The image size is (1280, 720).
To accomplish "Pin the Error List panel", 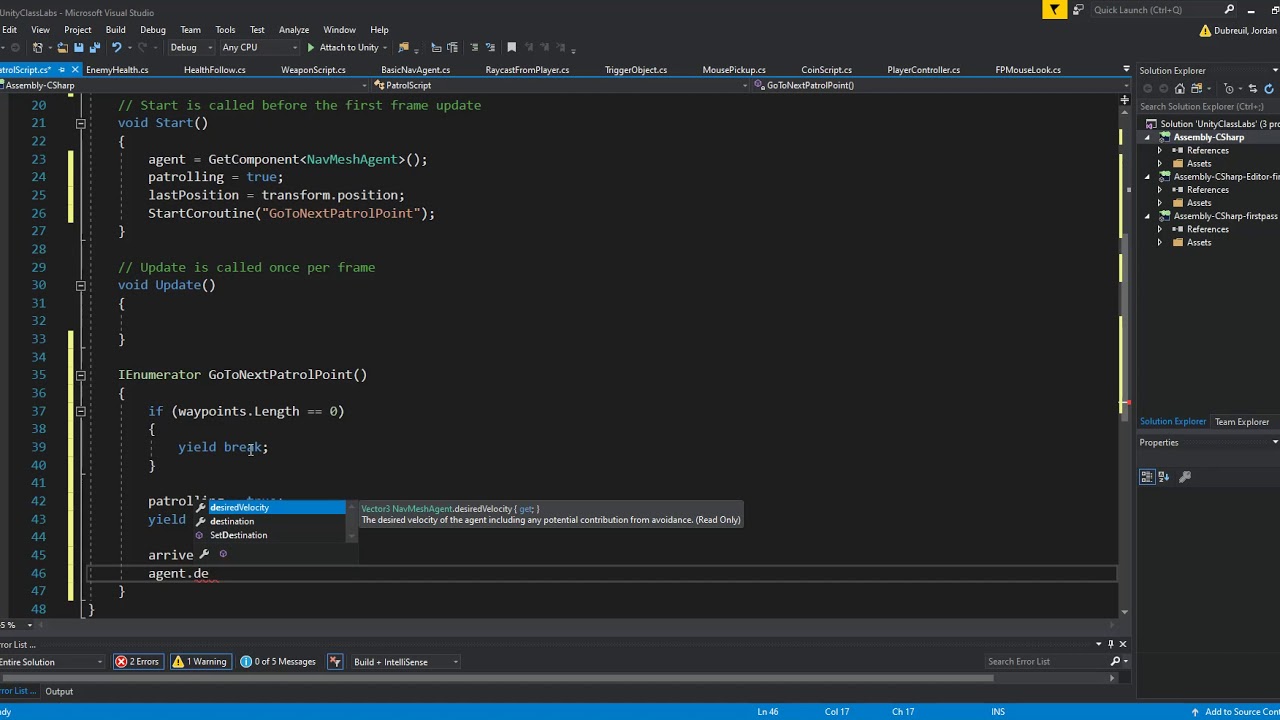I will coord(1110,644).
